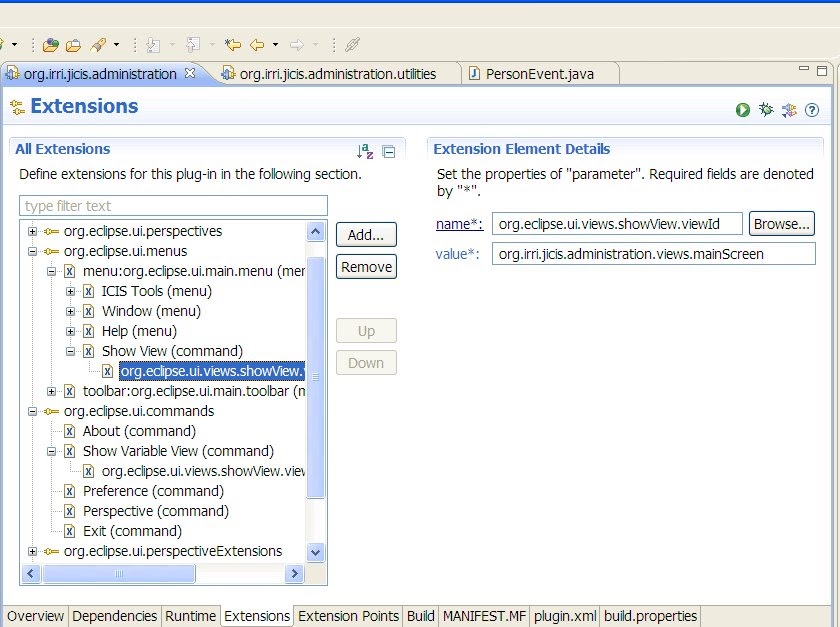Click the Search flashlight toolbar icon

99,45
